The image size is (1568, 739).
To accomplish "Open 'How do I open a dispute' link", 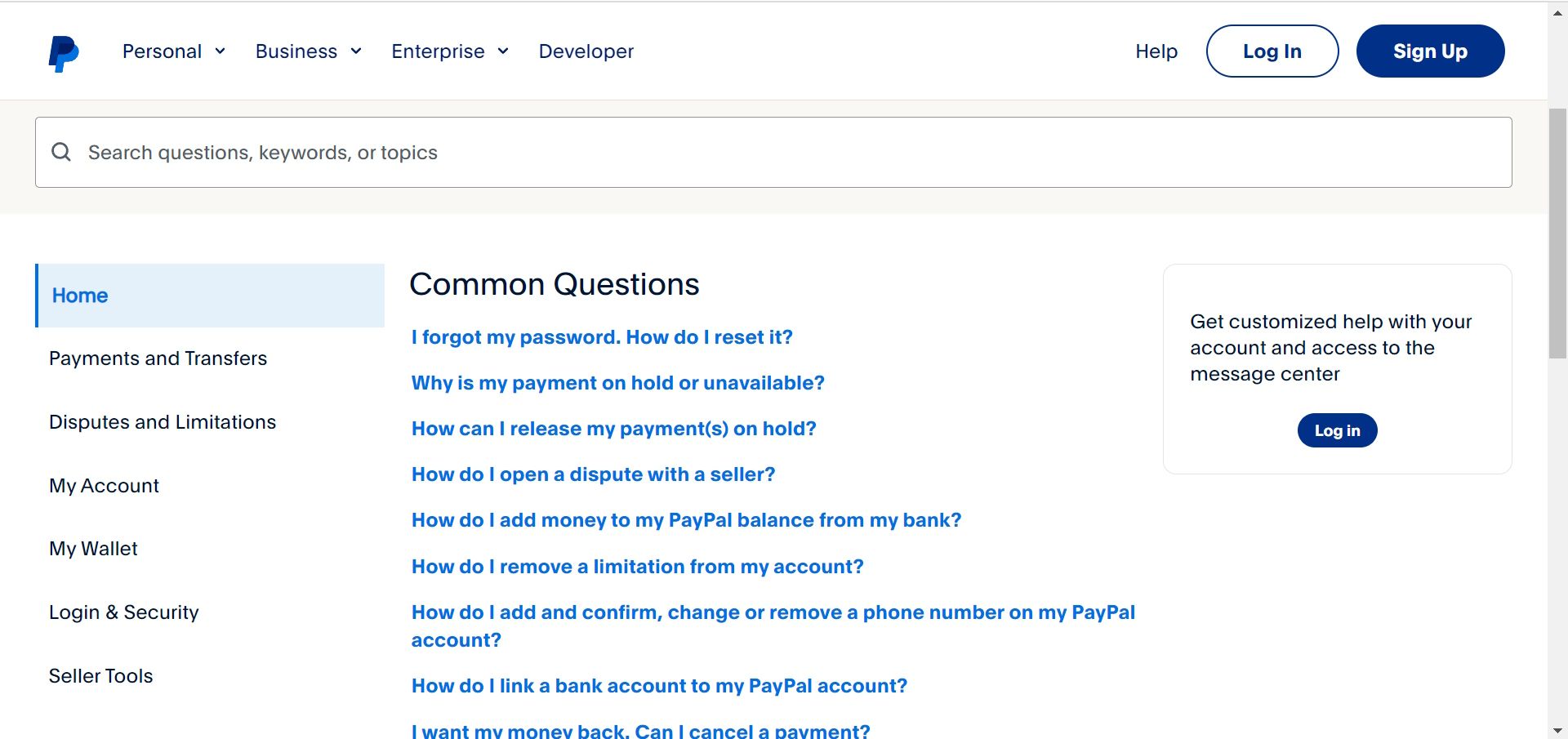I will pos(593,474).
